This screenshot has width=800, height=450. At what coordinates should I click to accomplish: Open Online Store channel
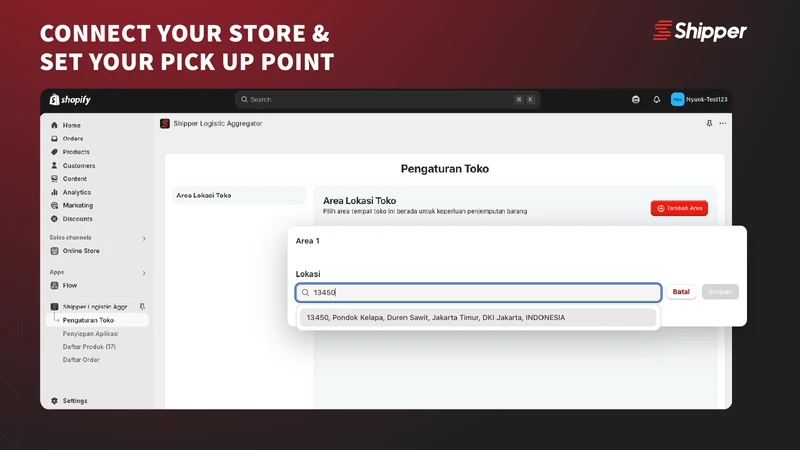click(81, 251)
